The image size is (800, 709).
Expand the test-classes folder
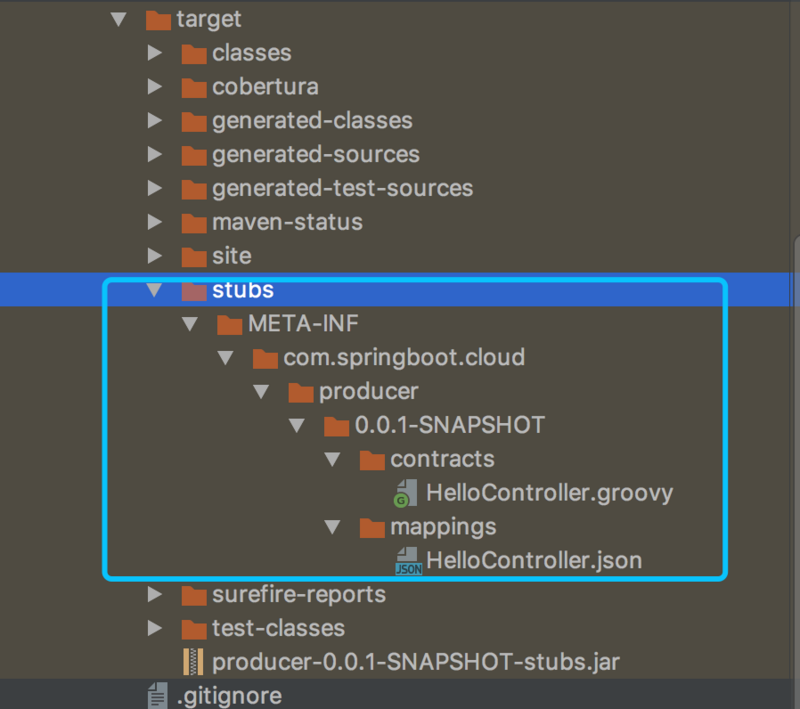click(x=155, y=628)
